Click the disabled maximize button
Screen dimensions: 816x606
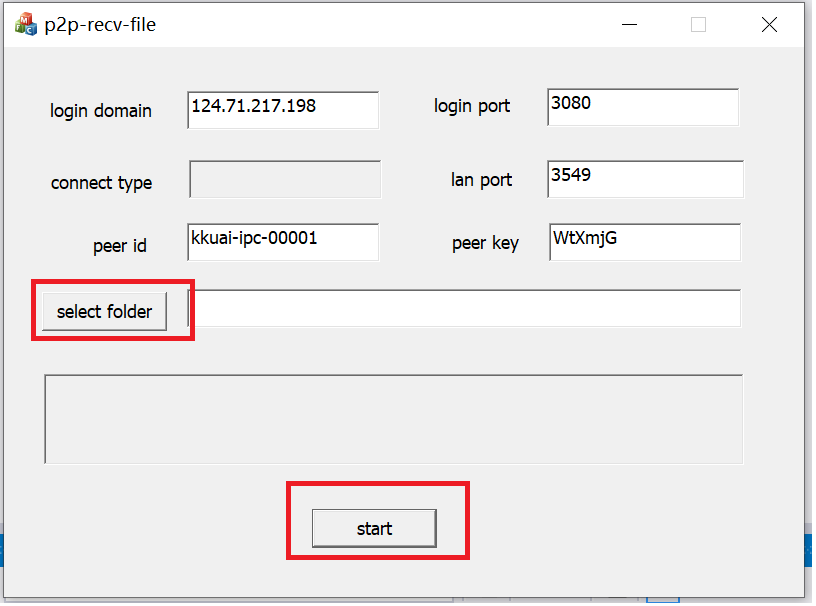(698, 25)
